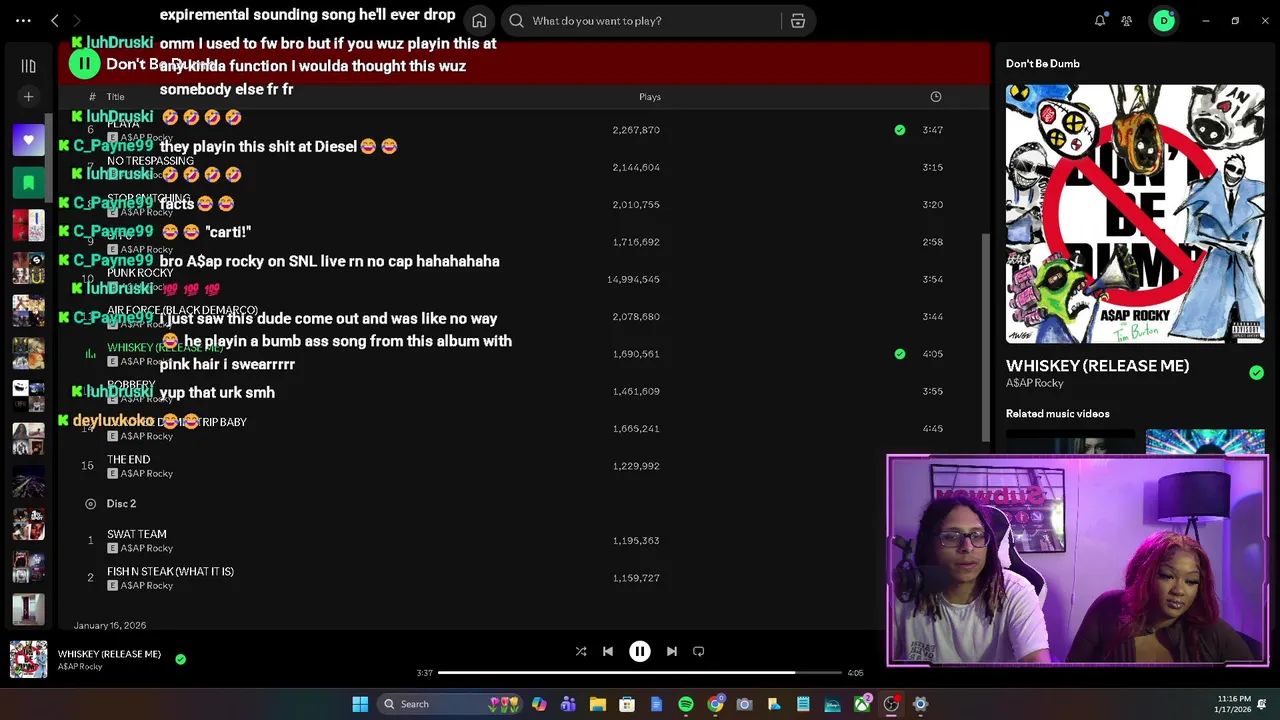Open the Your Episodes bookmark tile
The width and height of the screenshot is (1280, 720).
pos(28,183)
